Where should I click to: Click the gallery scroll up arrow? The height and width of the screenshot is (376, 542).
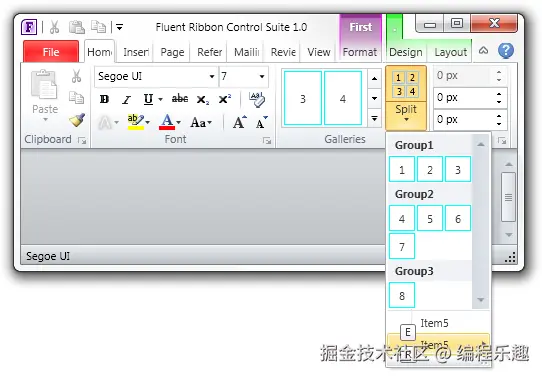[374, 78]
